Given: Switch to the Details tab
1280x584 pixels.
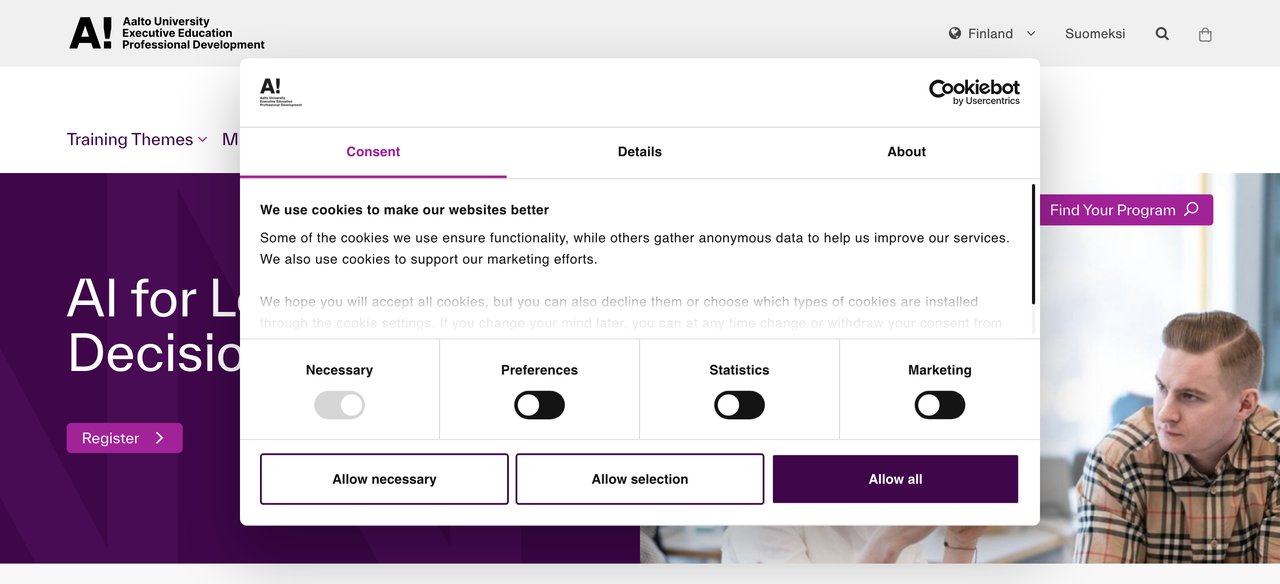Looking at the screenshot, I should pos(640,152).
